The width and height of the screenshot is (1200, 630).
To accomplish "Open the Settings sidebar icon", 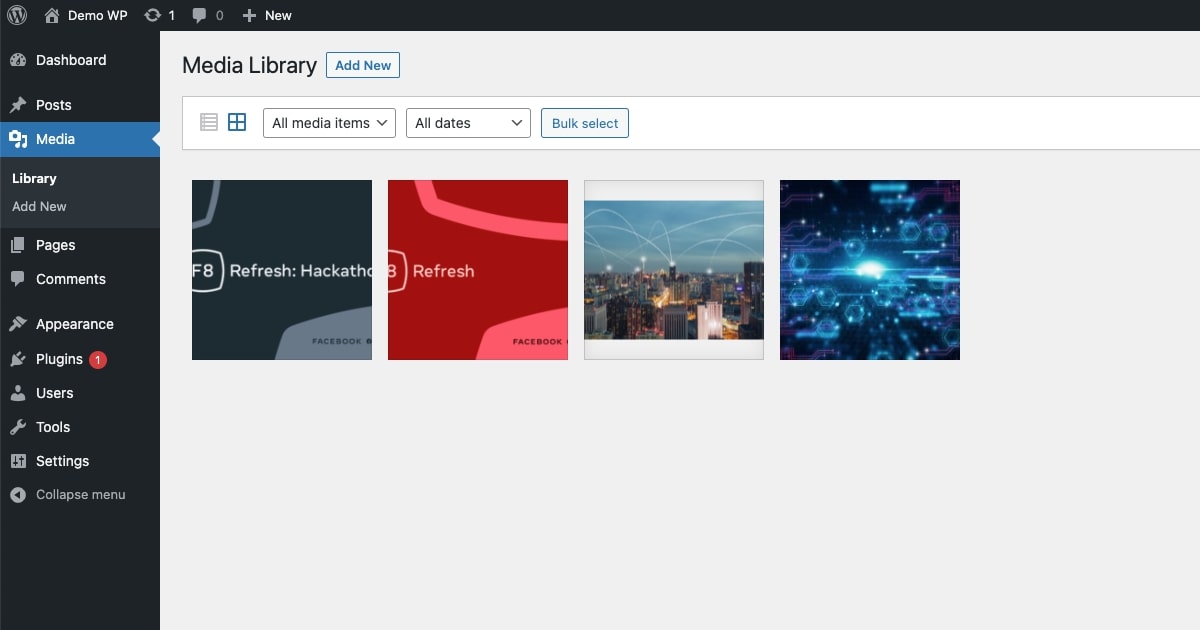I will point(18,461).
